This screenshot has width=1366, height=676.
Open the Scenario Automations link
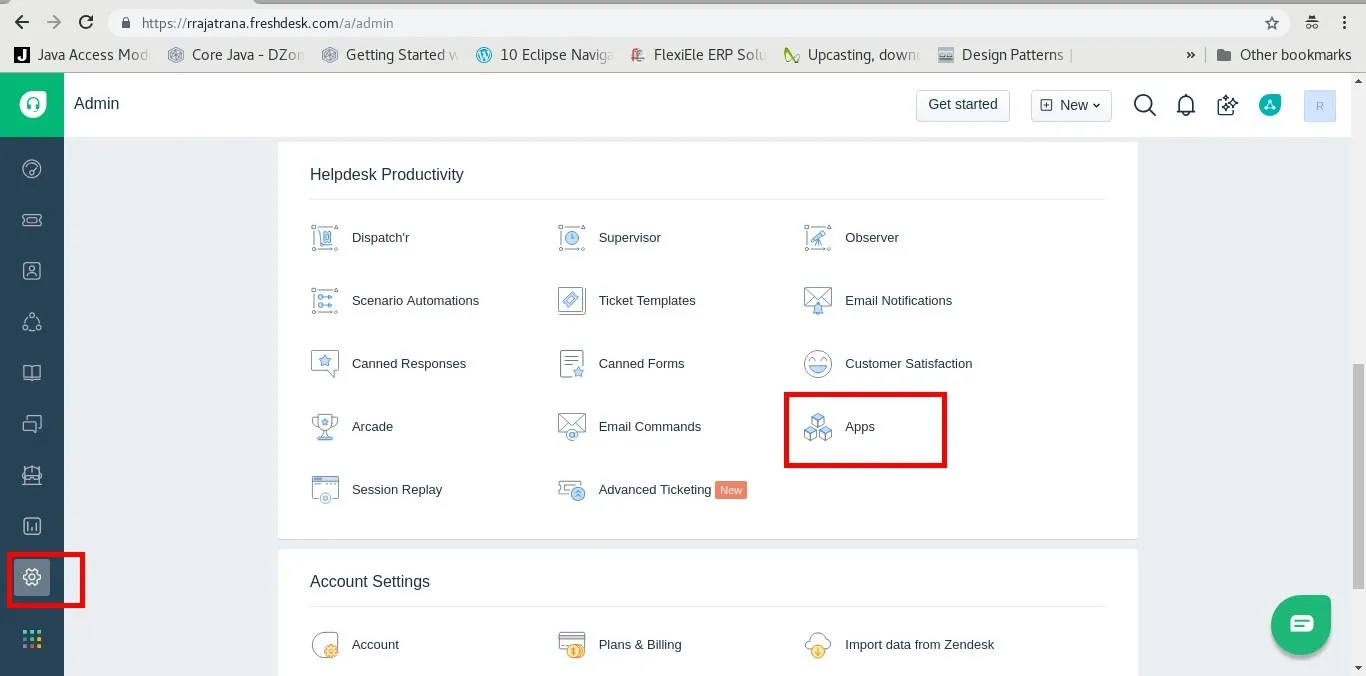point(415,301)
